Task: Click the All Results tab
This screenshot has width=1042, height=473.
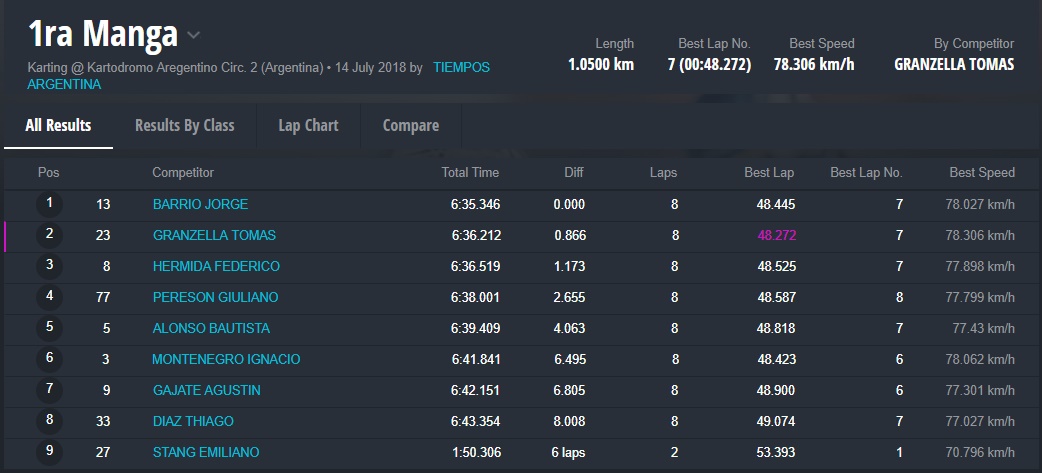Action: (58, 125)
